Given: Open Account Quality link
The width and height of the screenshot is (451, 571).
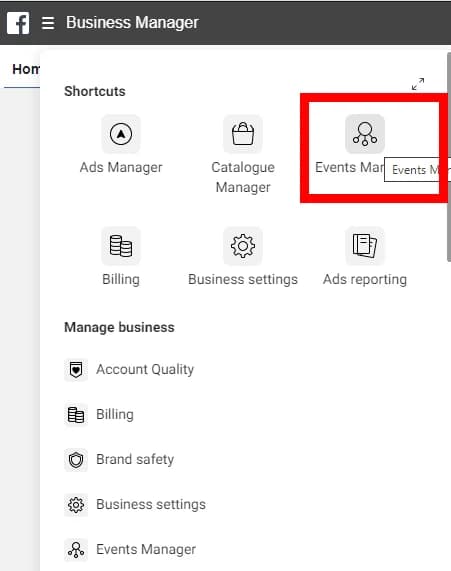Looking at the screenshot, I should [145, 369].
